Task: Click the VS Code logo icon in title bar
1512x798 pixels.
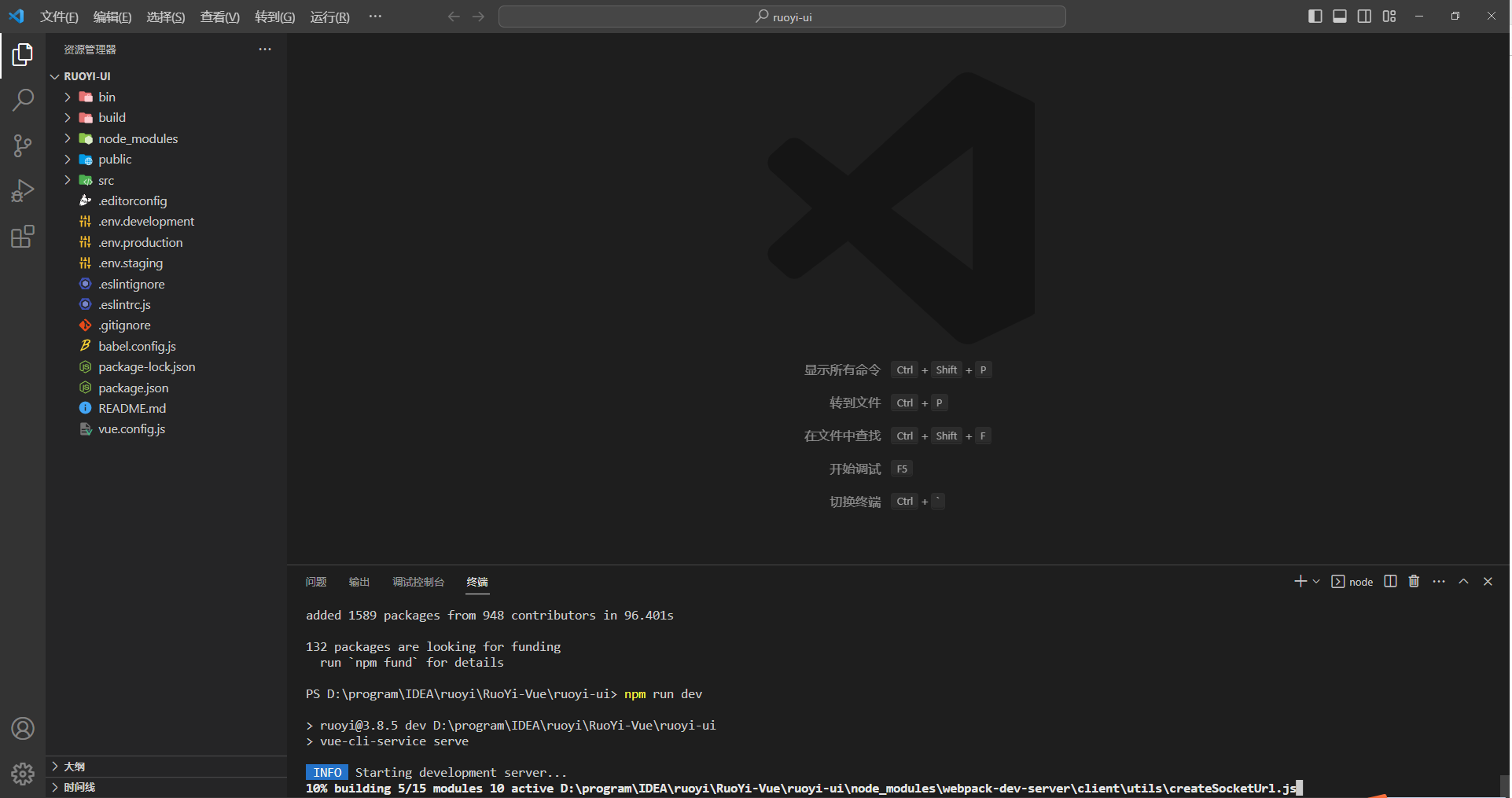Action: [16, 17]
